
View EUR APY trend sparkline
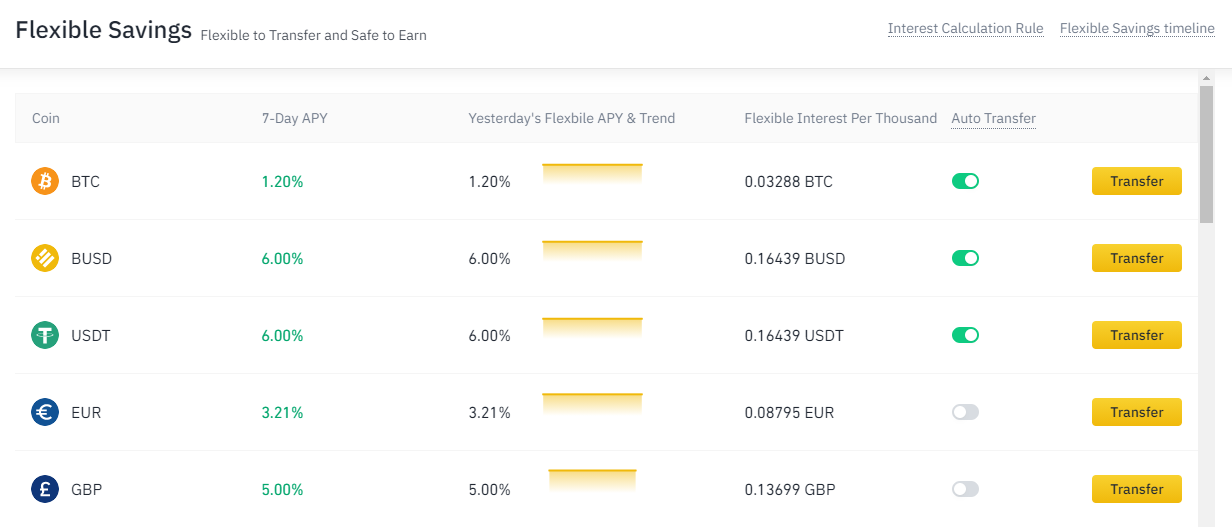click(592, 404)
